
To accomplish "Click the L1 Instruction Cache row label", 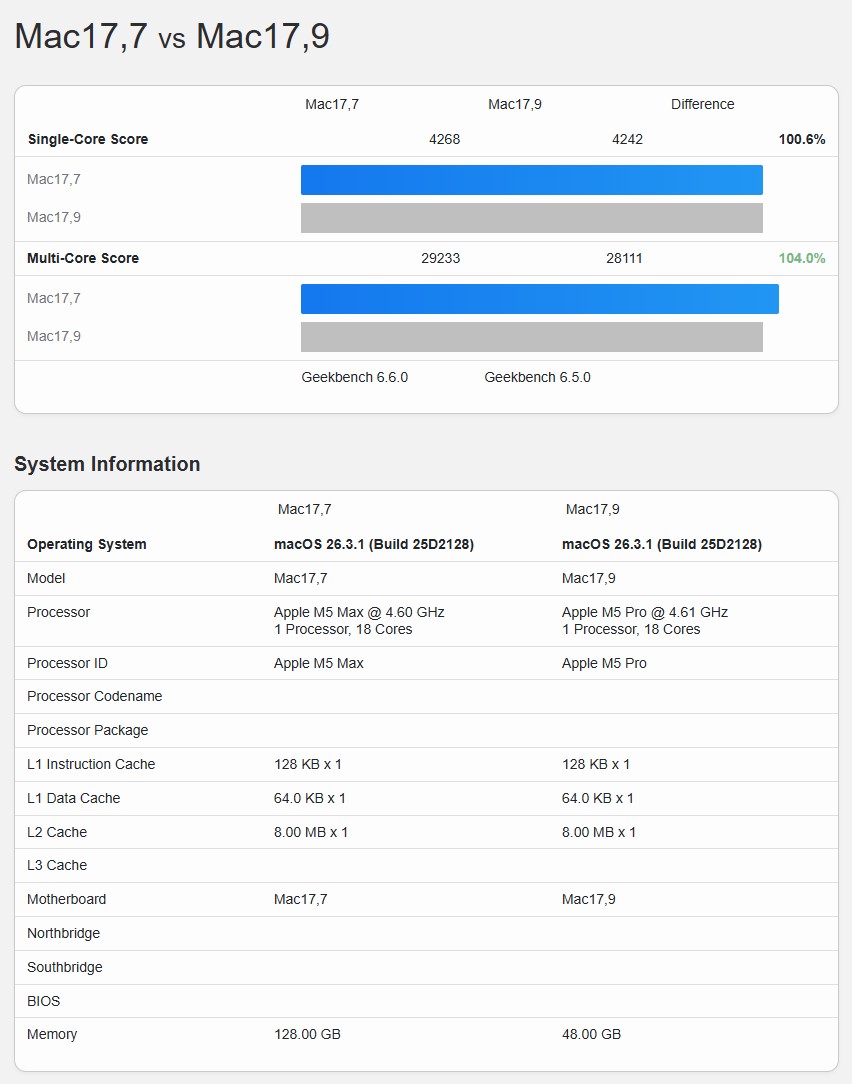I will tap(91, 764).
